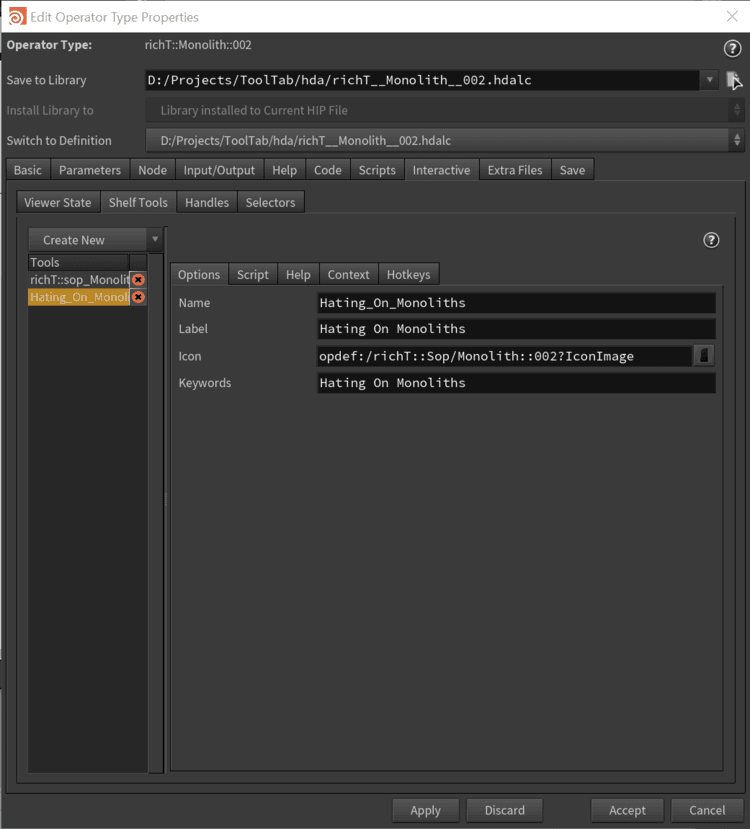This screenshot has height=829, width=750.
Task: Switch to the Parameters tab
Action: [x=90, y=170]
